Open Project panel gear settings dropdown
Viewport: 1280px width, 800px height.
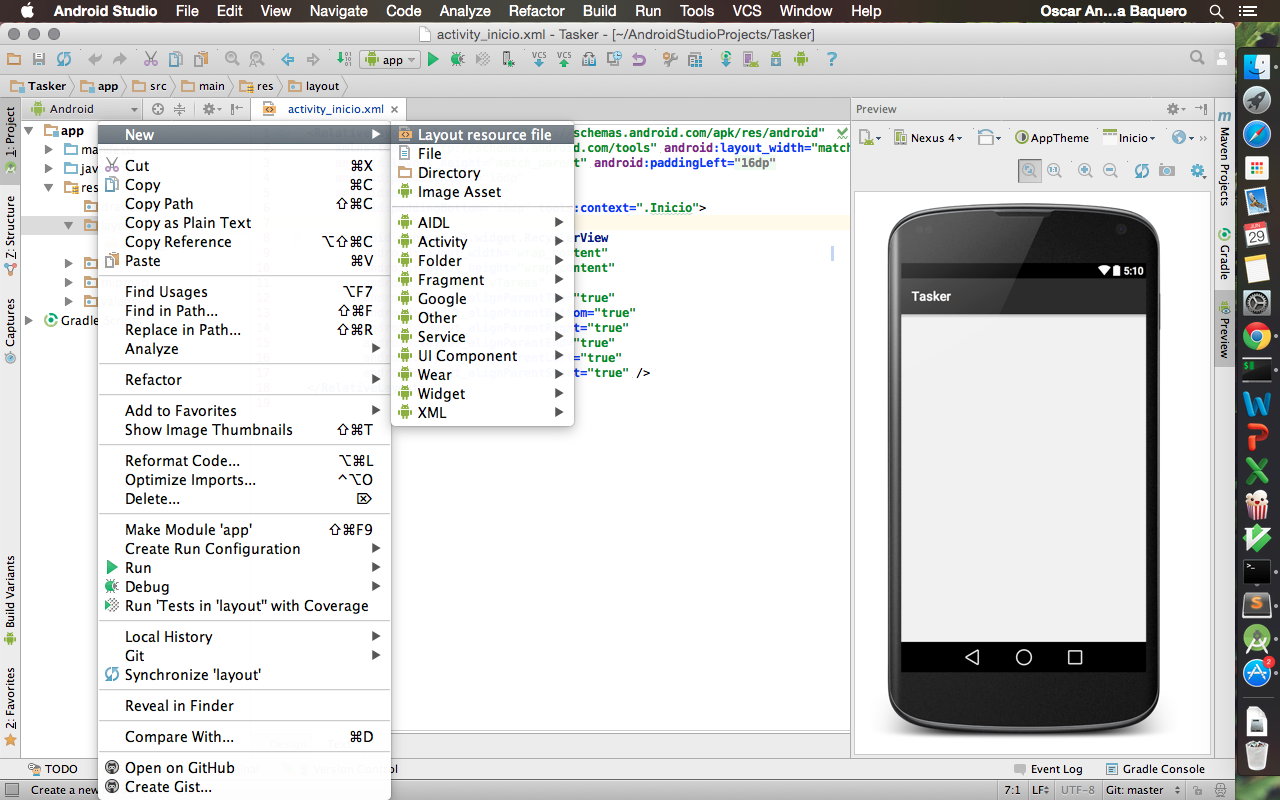tap(211, 109)
